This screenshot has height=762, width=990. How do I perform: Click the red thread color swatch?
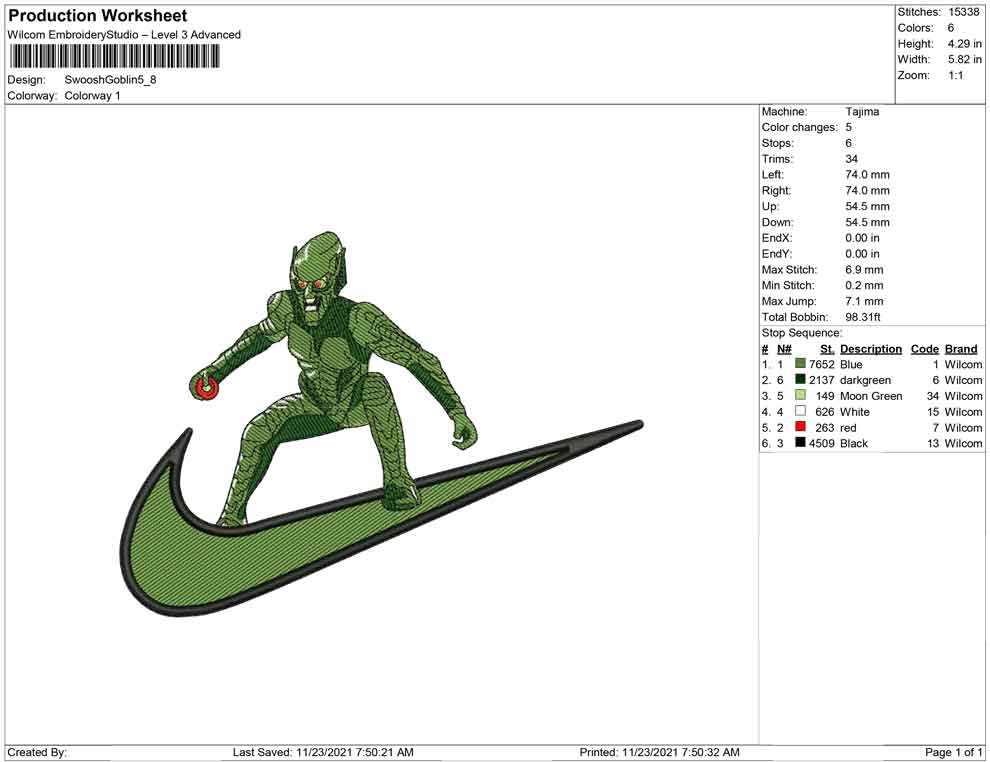[x=801, y=427]
